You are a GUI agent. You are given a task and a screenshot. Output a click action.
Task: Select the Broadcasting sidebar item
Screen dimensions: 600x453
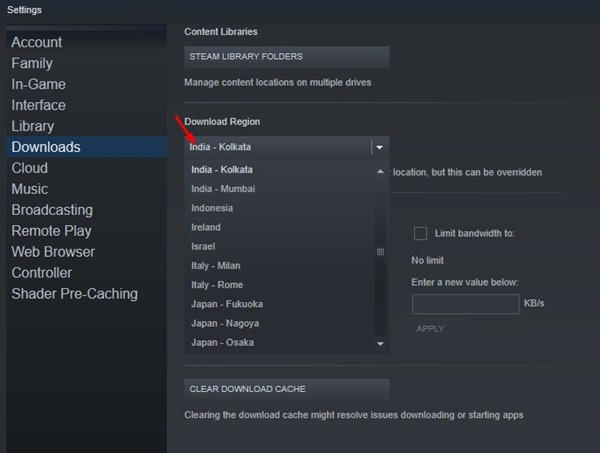coord(52,210)
